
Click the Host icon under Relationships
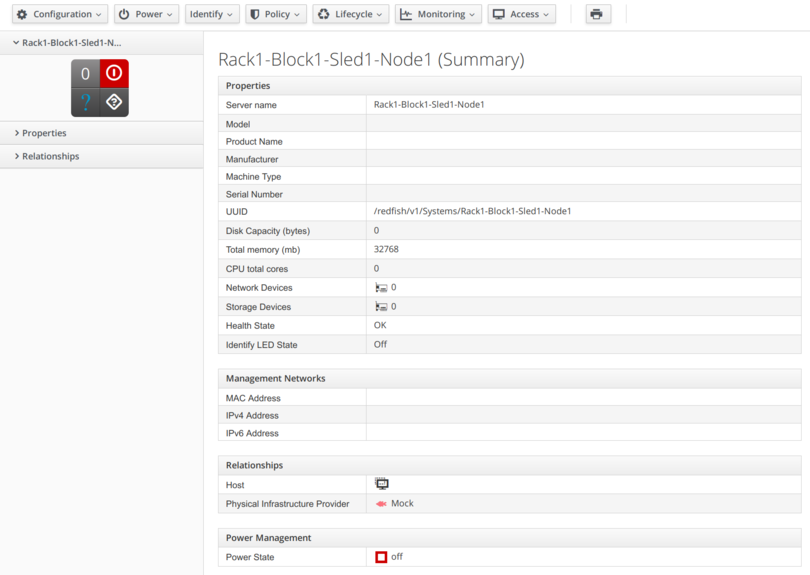click(382, 484)
